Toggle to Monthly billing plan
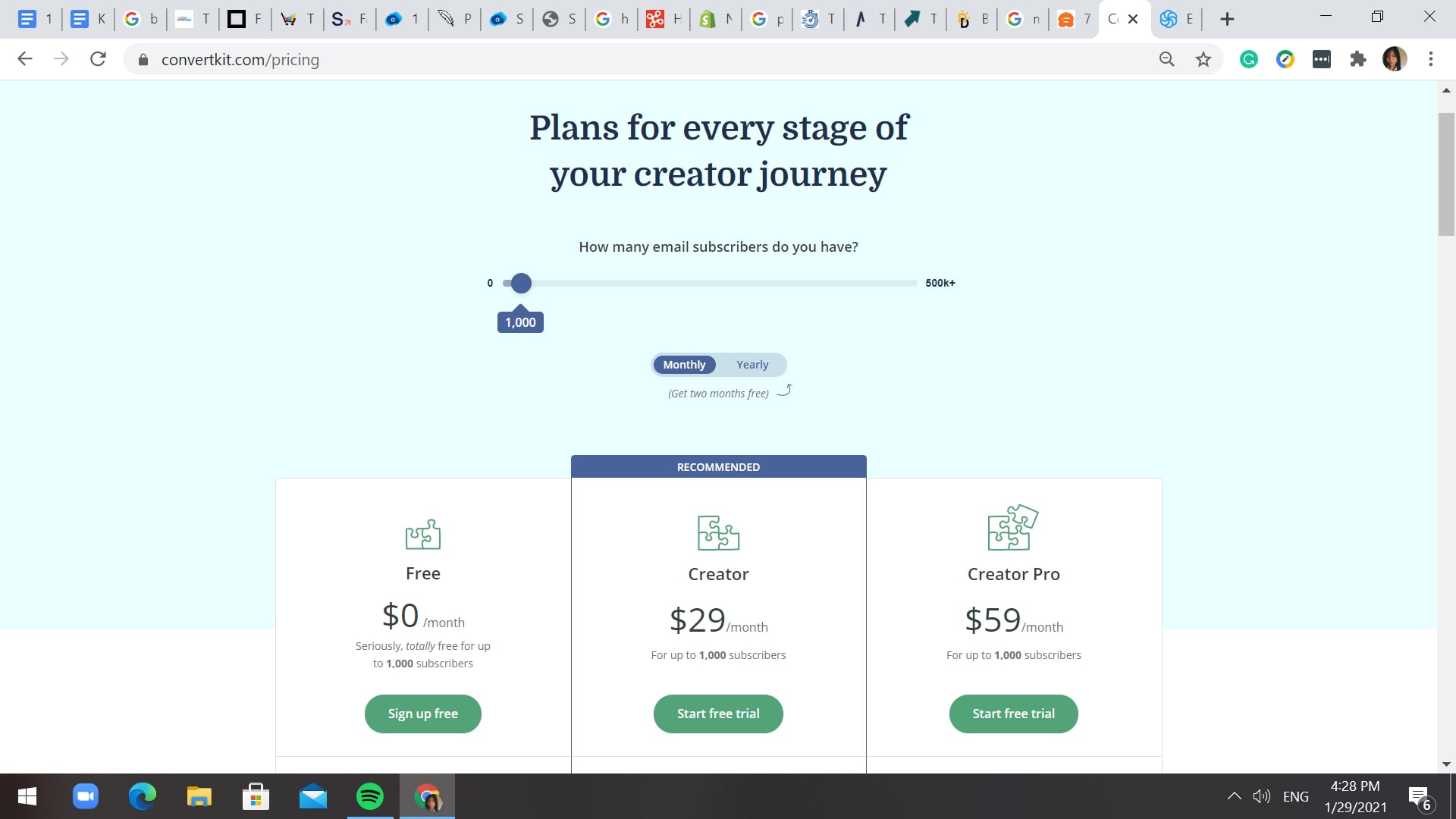The height and width of the screenshot is (819, 1456). pyautogui.click(x=684, y=363)
